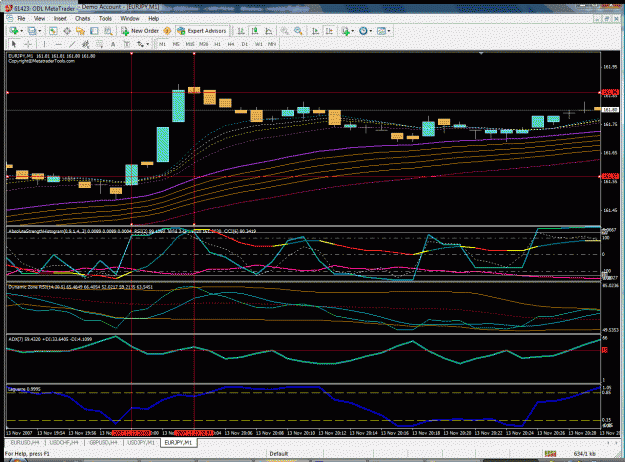
Task: Open the Tools menu
Action: [x=105, y=18]
